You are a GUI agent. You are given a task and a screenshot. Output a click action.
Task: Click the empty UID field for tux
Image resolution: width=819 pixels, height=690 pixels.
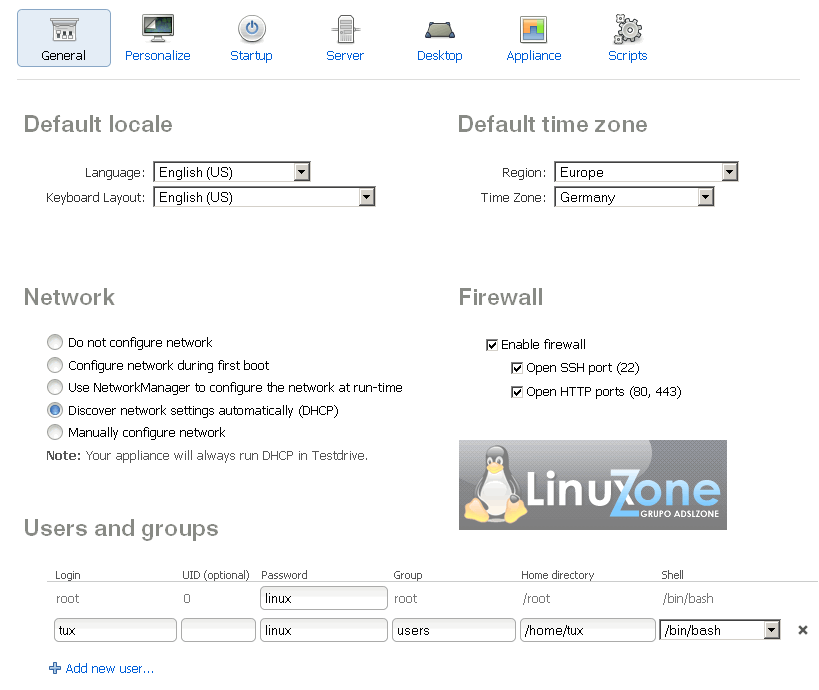pyautogui.click(x=218, y=630)
